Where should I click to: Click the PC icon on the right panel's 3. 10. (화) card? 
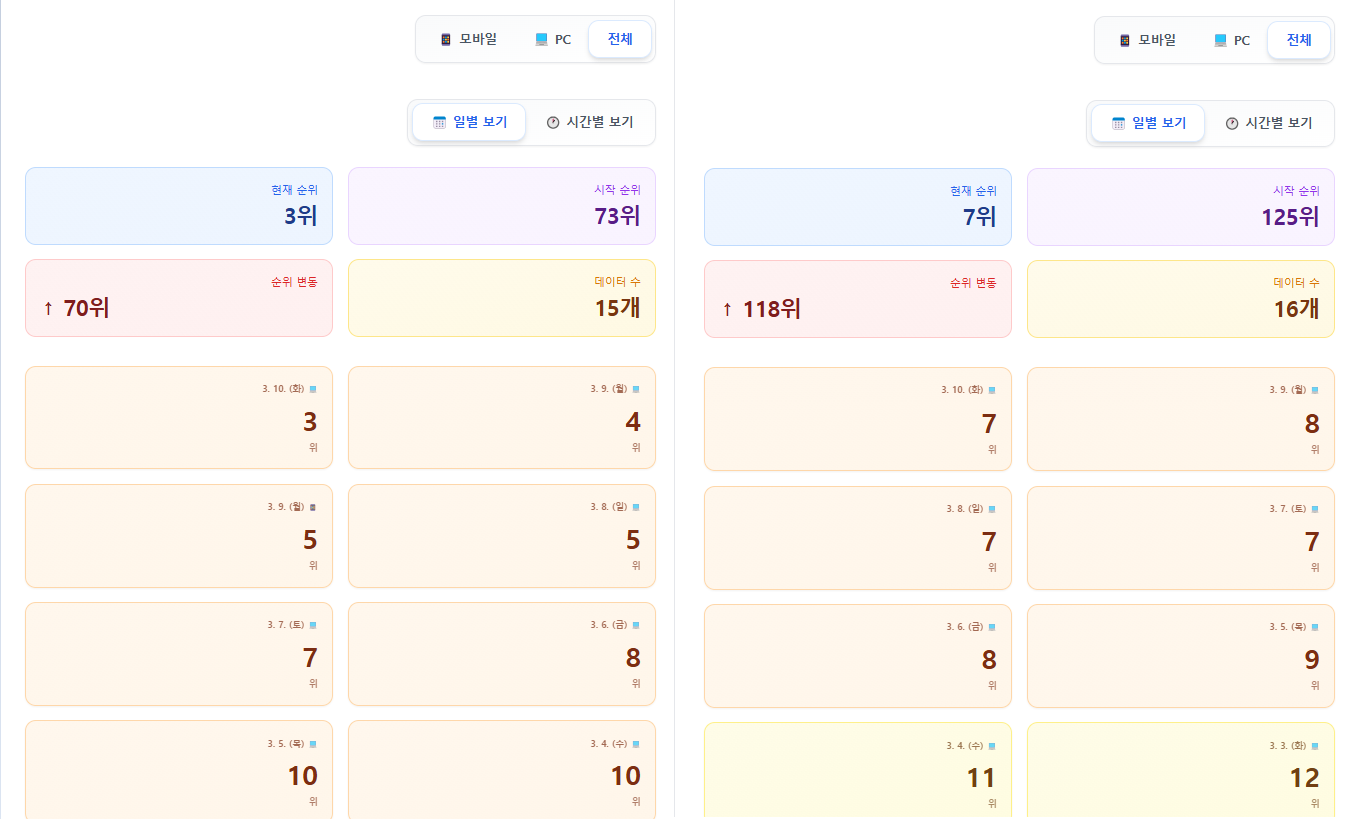[992, 390]
